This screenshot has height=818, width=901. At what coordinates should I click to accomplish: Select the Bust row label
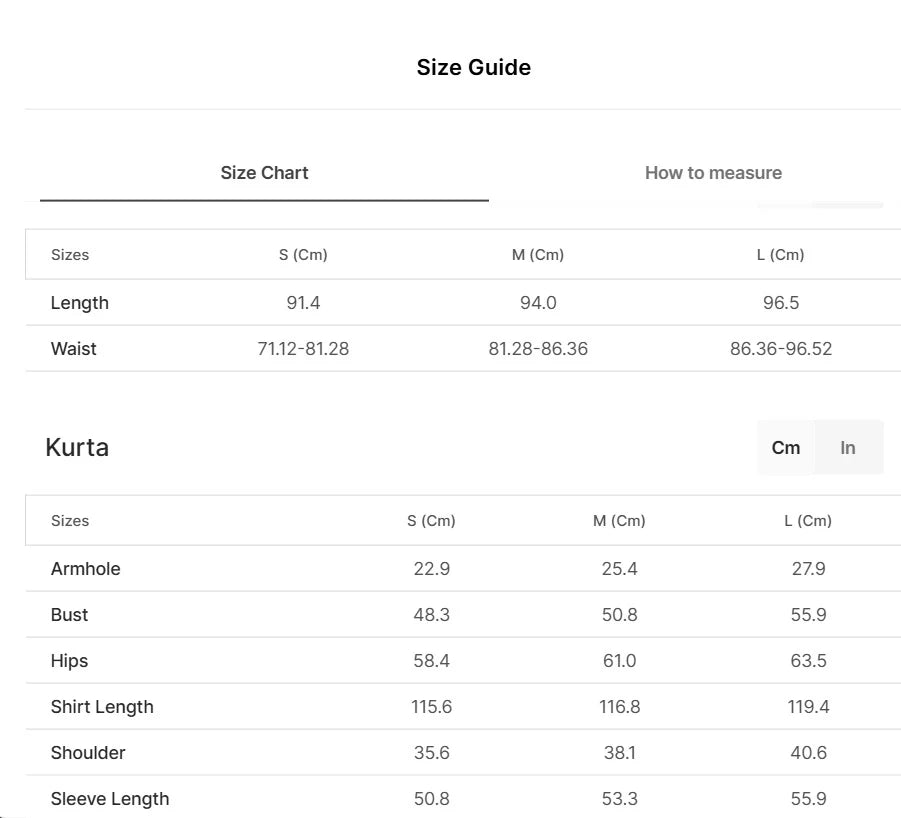coord(70,615)
